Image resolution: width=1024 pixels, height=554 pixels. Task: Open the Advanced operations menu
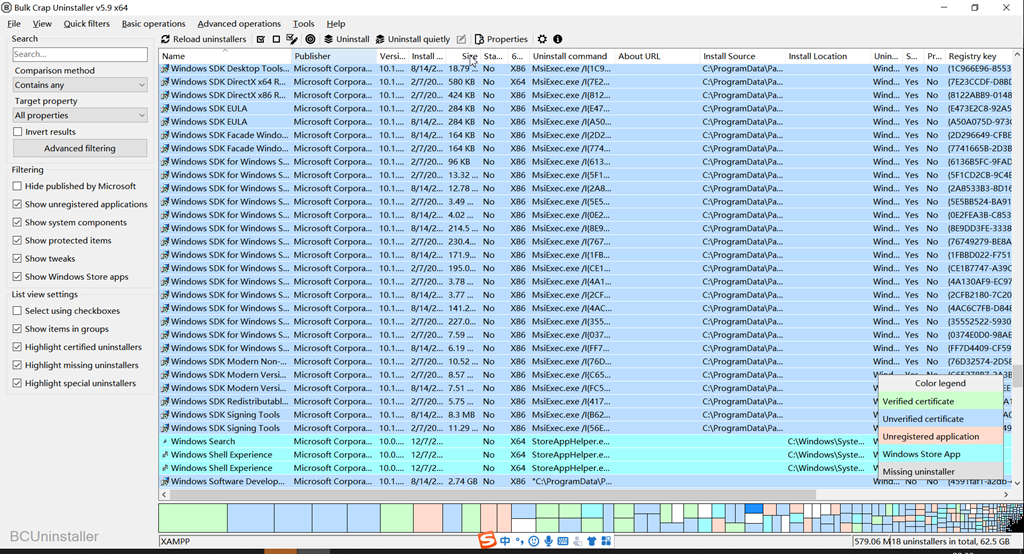click(x=239, y=24)
